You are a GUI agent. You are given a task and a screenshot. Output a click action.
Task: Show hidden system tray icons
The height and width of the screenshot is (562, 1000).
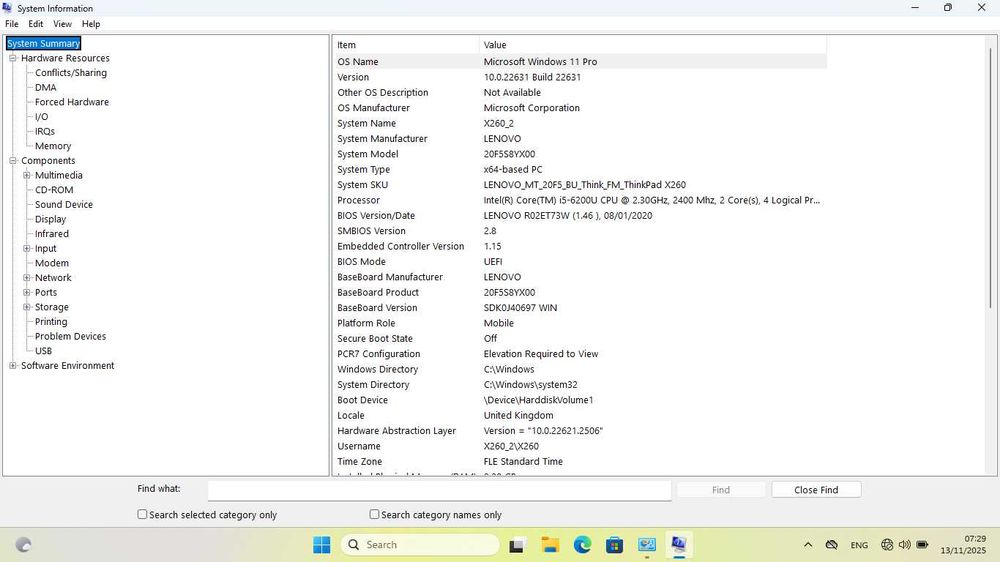coord(808,545)
